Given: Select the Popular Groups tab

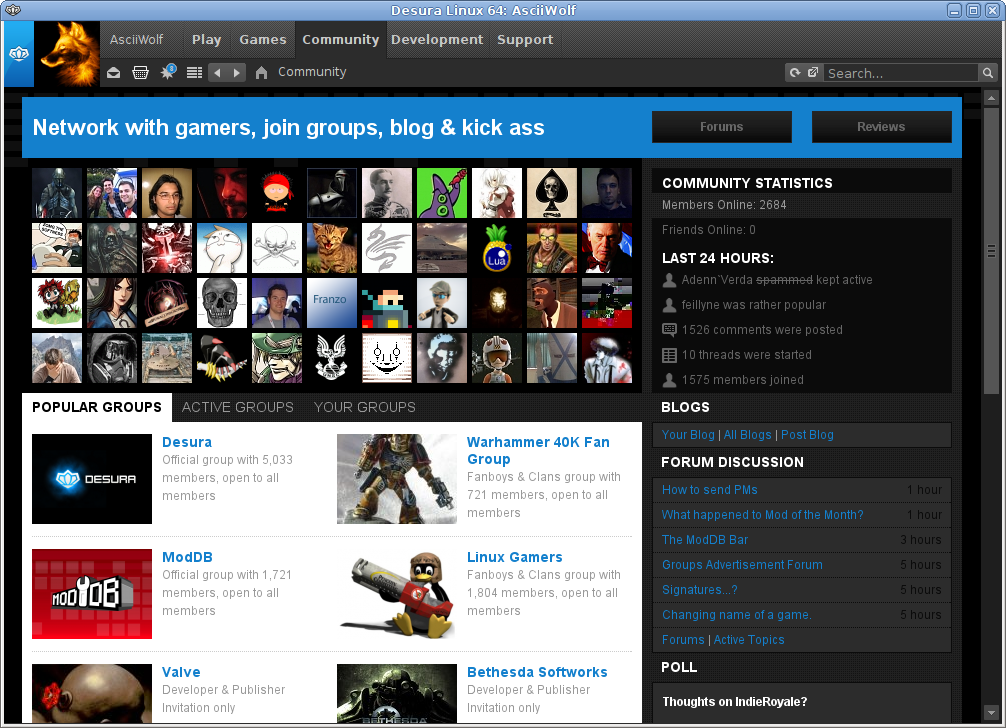Looking at the screenshot, I should [x=97, y=407].
